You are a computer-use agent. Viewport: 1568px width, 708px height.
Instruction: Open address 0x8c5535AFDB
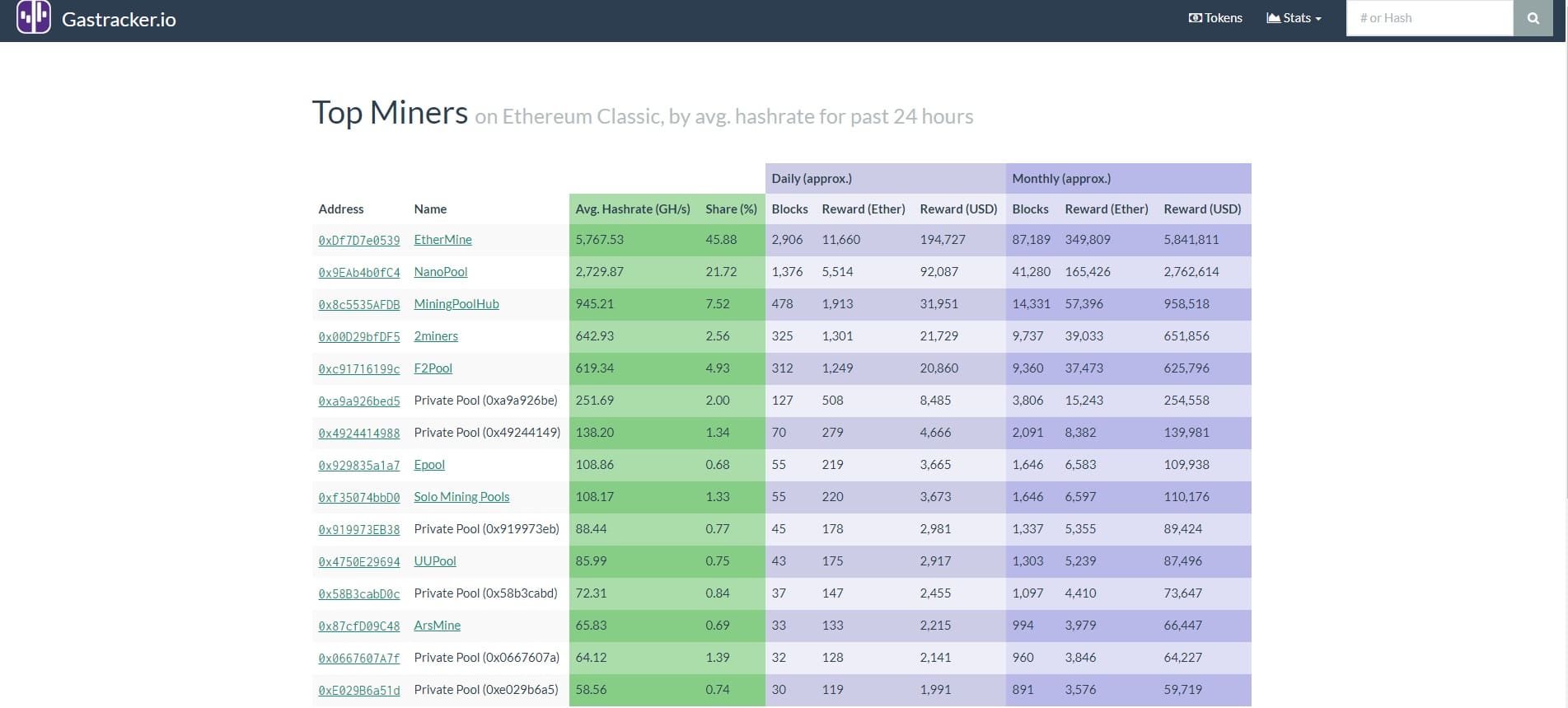tap(359, 305)
